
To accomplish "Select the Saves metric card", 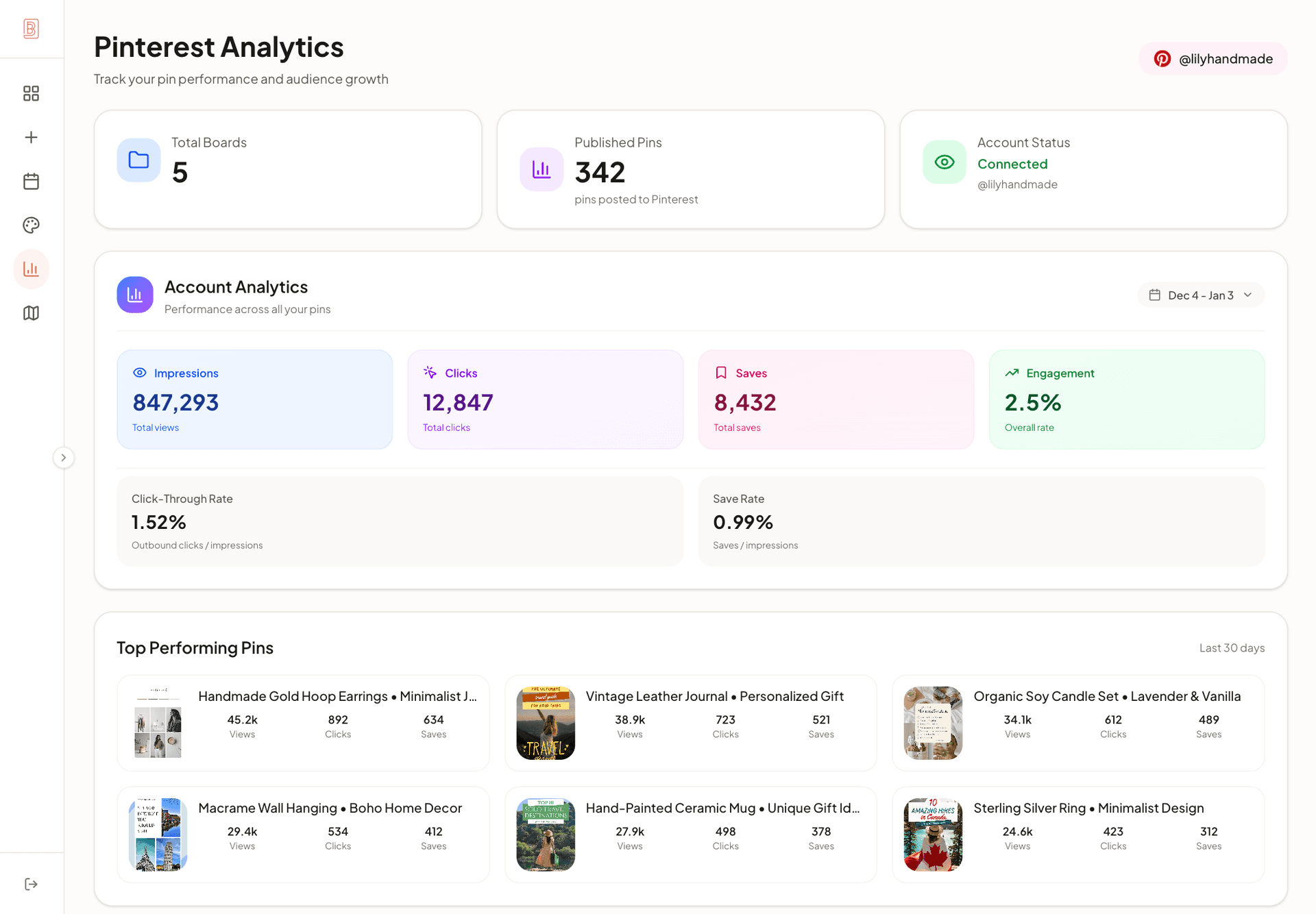I will point(836,399).
